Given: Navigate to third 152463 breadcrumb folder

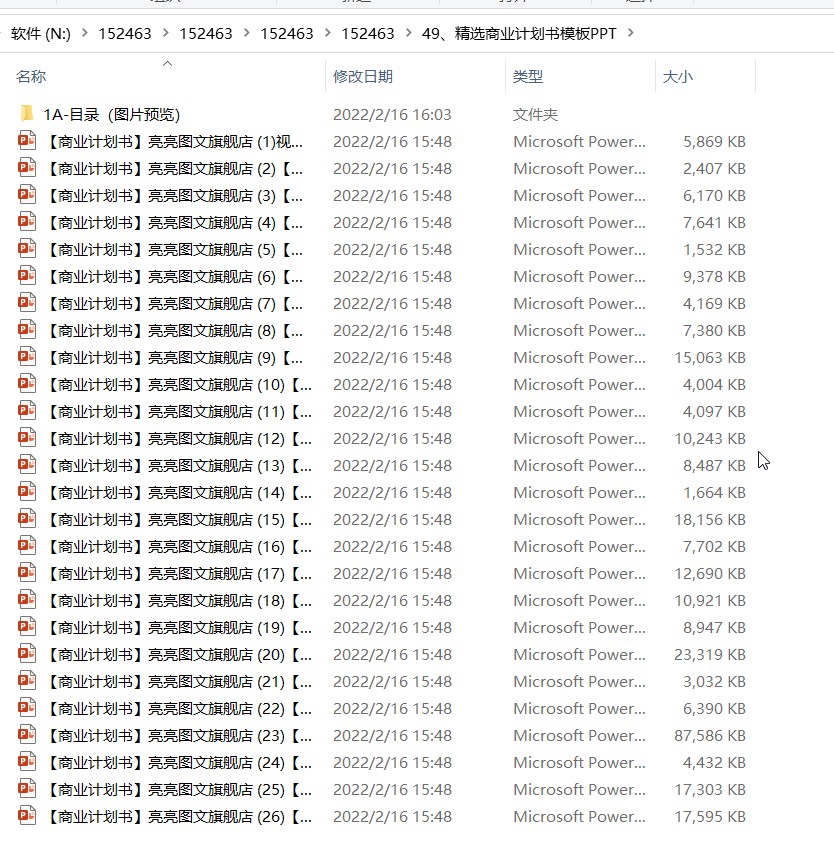Looking at the screenshot, I should (x=287, y=34).
